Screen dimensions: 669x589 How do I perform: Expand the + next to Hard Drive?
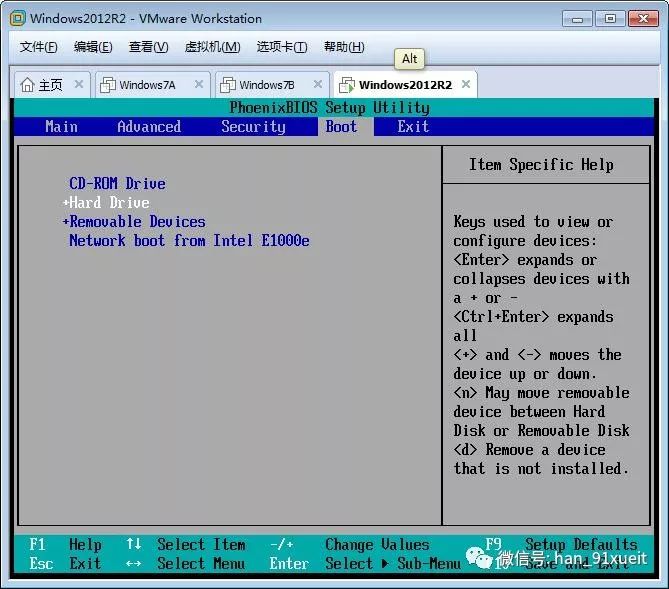pos(66,203)
